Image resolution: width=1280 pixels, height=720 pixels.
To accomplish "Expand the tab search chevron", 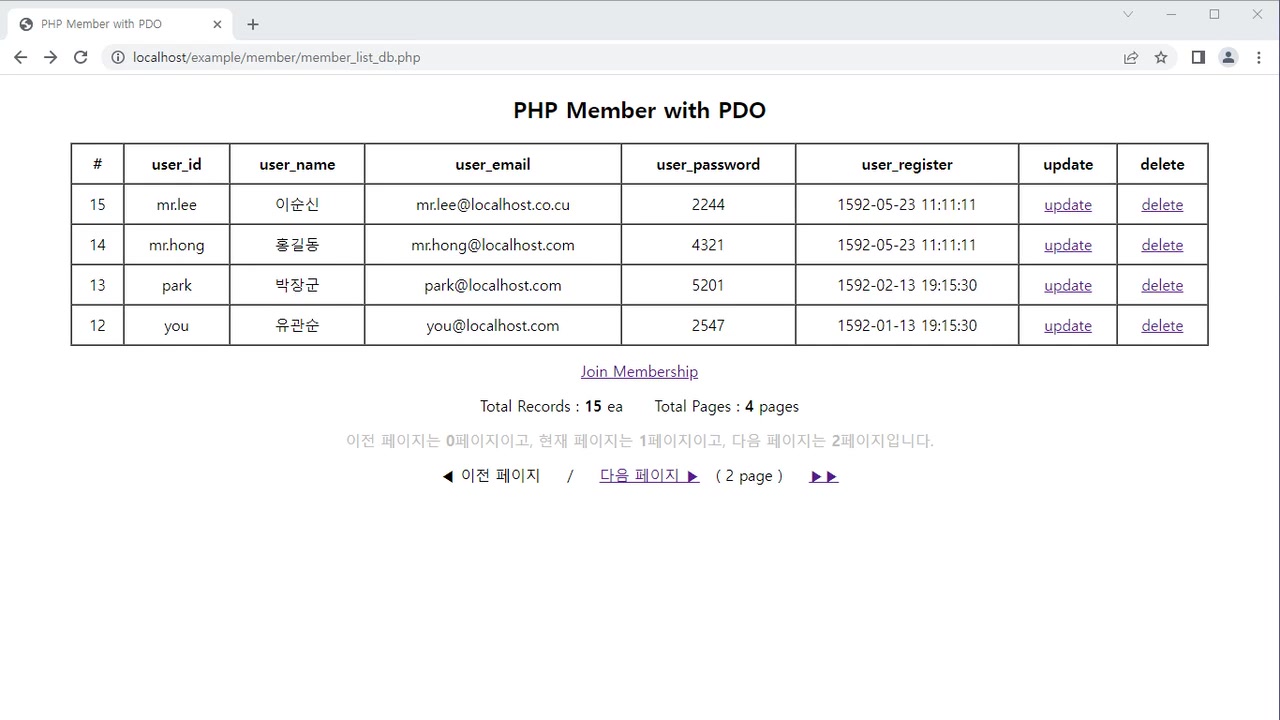I will pos(1128,14).
